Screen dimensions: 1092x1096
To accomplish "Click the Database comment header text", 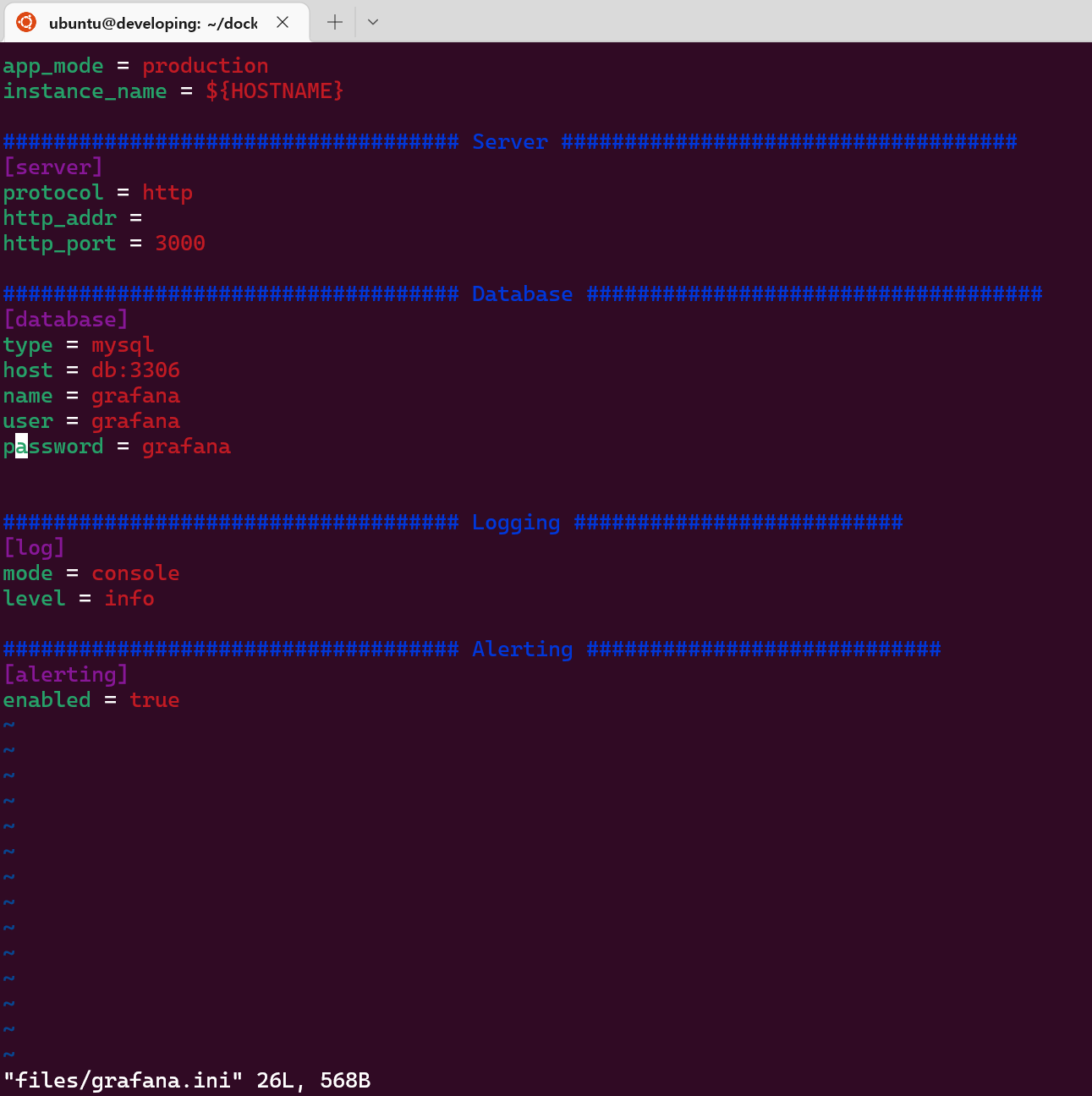I will 523,294.
